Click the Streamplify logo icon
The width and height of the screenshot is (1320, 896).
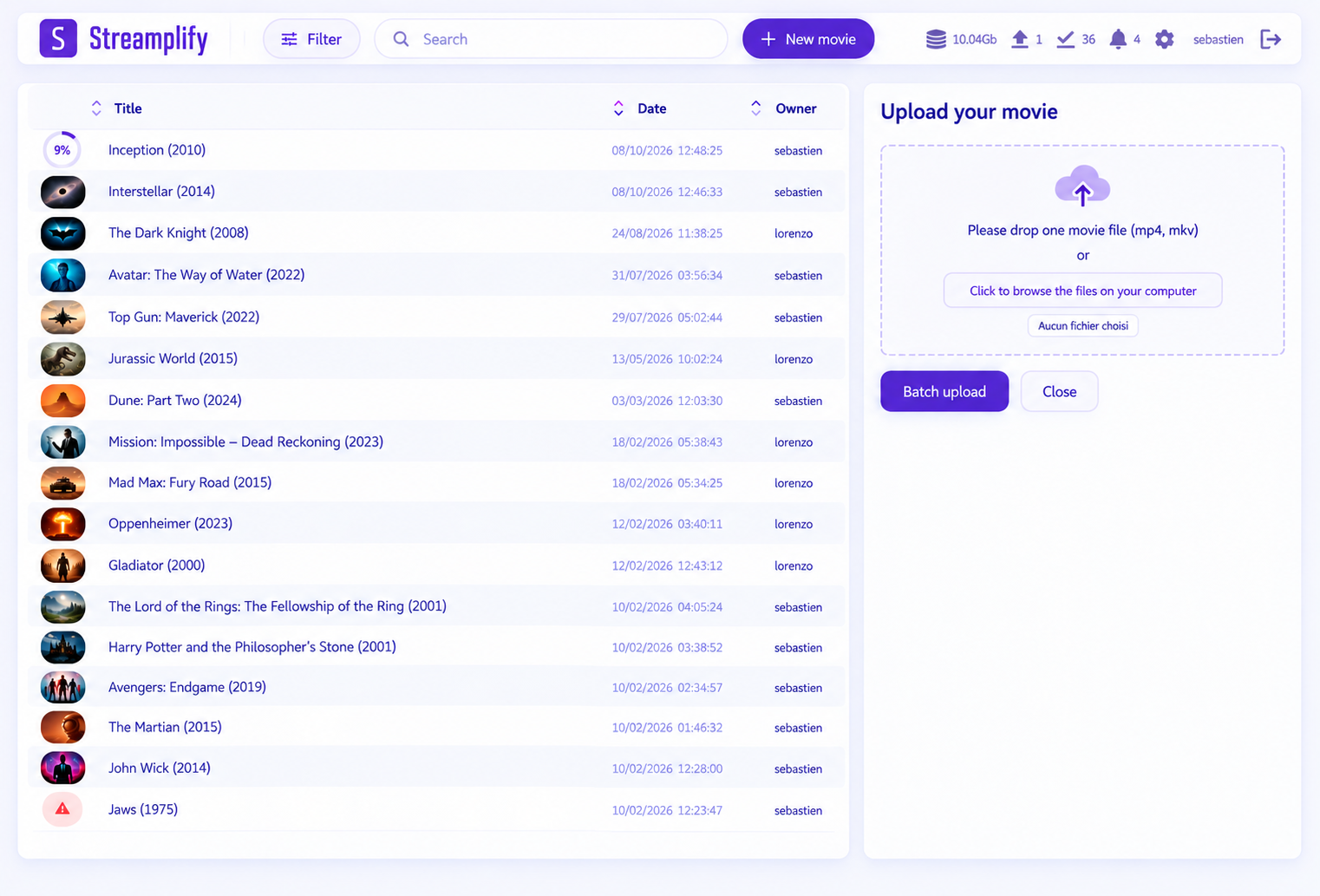point(58,39)
